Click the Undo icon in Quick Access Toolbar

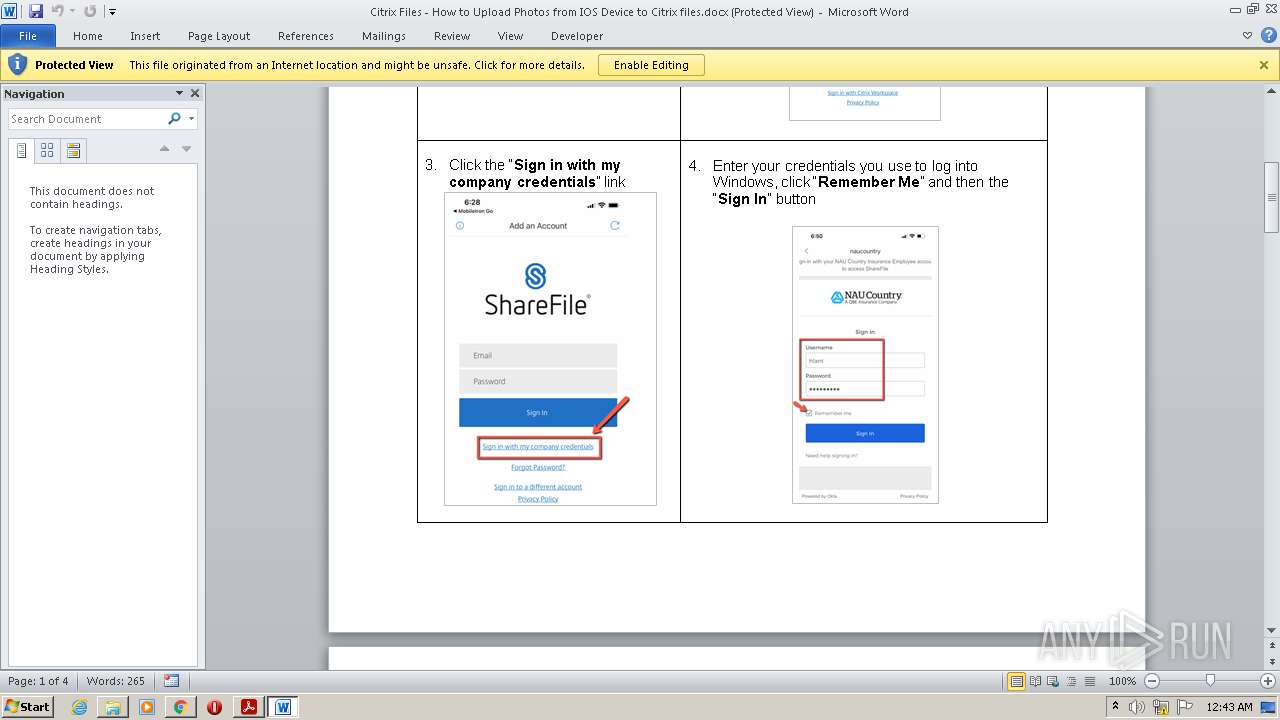click(57, 11)
